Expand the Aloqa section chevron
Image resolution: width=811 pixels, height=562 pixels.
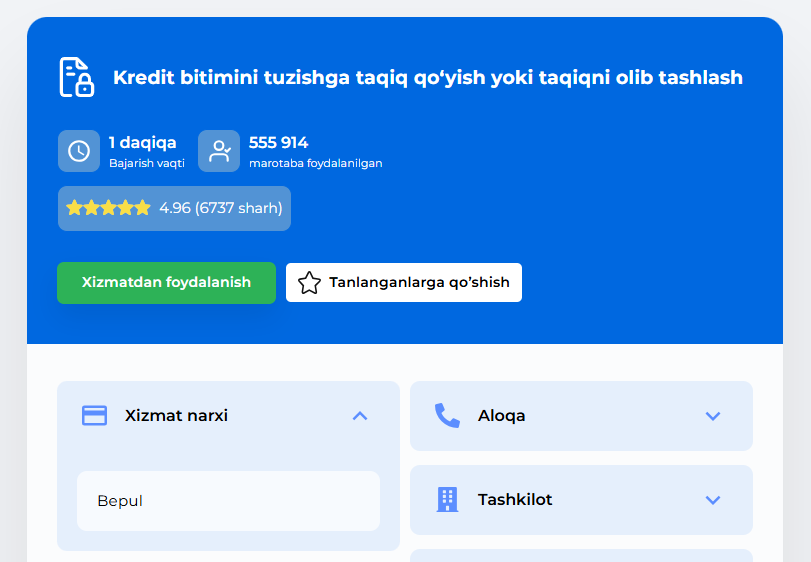point(713,415)
